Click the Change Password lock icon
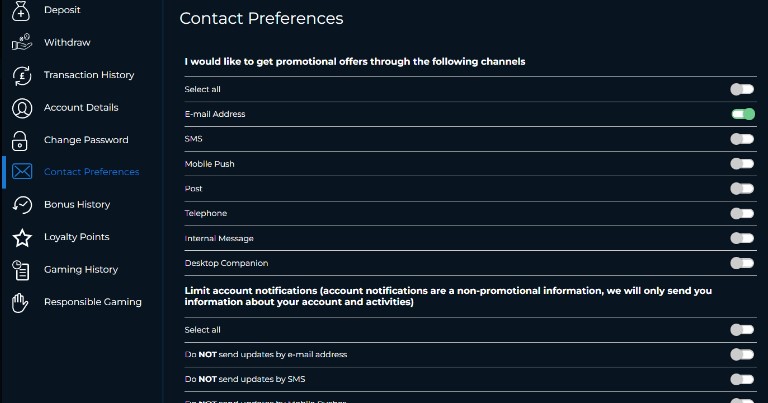The image size is (768, 403). 20,141
